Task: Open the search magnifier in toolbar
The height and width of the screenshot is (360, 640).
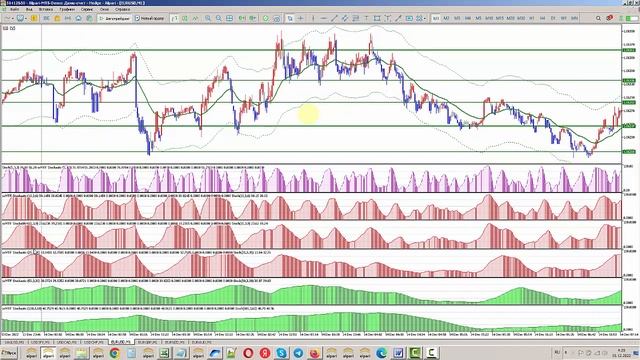Action: [598, 18]
